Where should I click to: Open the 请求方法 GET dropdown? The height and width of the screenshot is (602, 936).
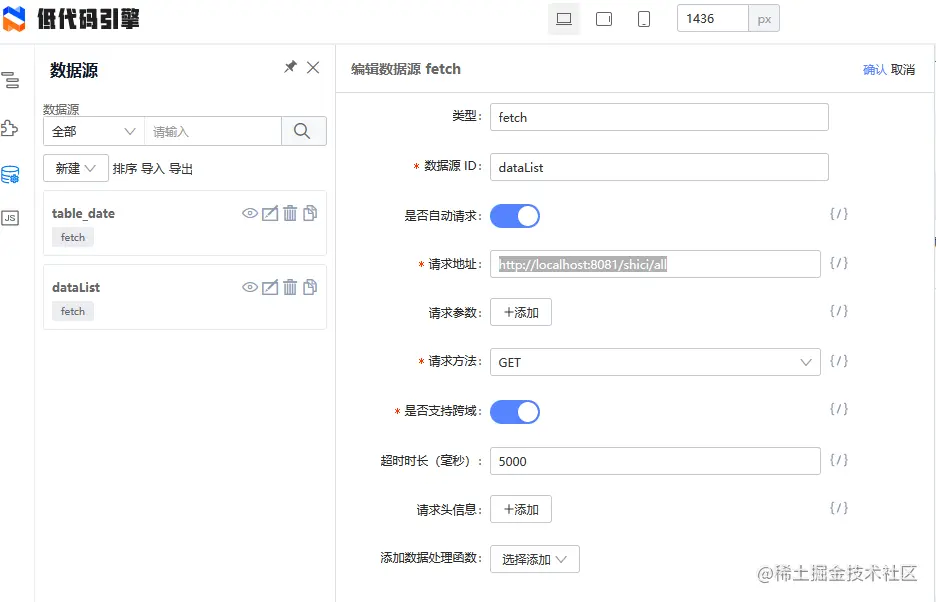655,361
